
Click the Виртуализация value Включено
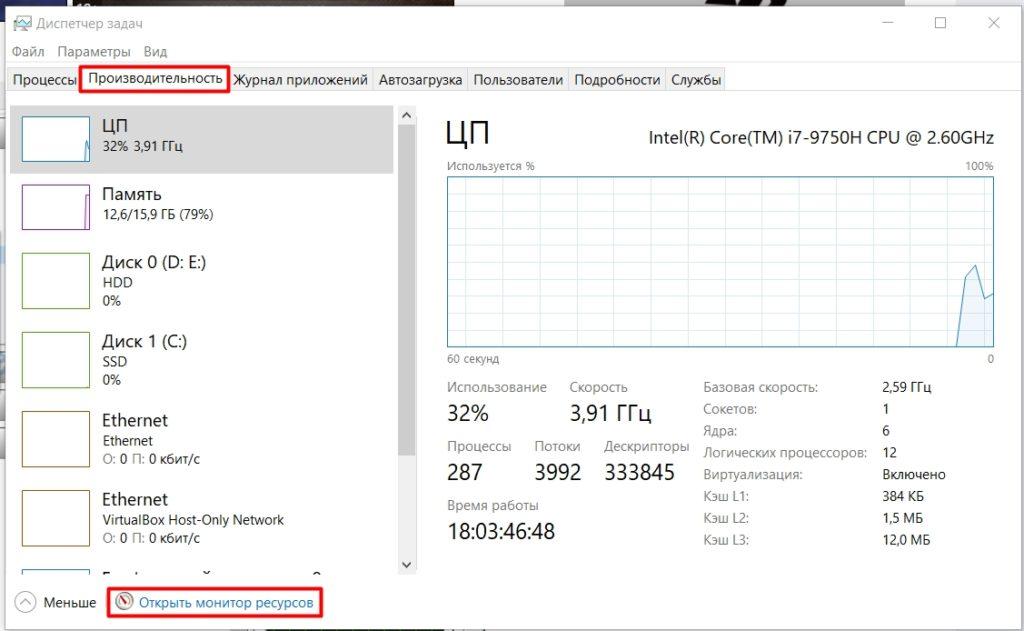tap(914, 474)
